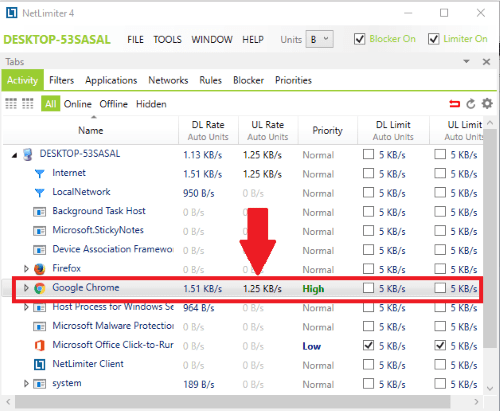Switch to the Rules tab
The image size is (500, 411).
(211, 80)
